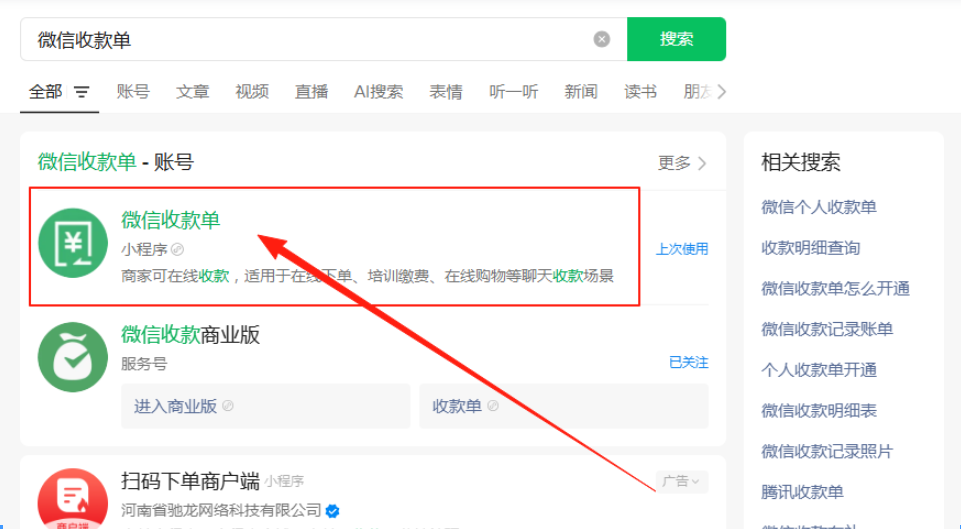
Task: Open related search 微信收款单怎么开通
Action: pos(836,288)
